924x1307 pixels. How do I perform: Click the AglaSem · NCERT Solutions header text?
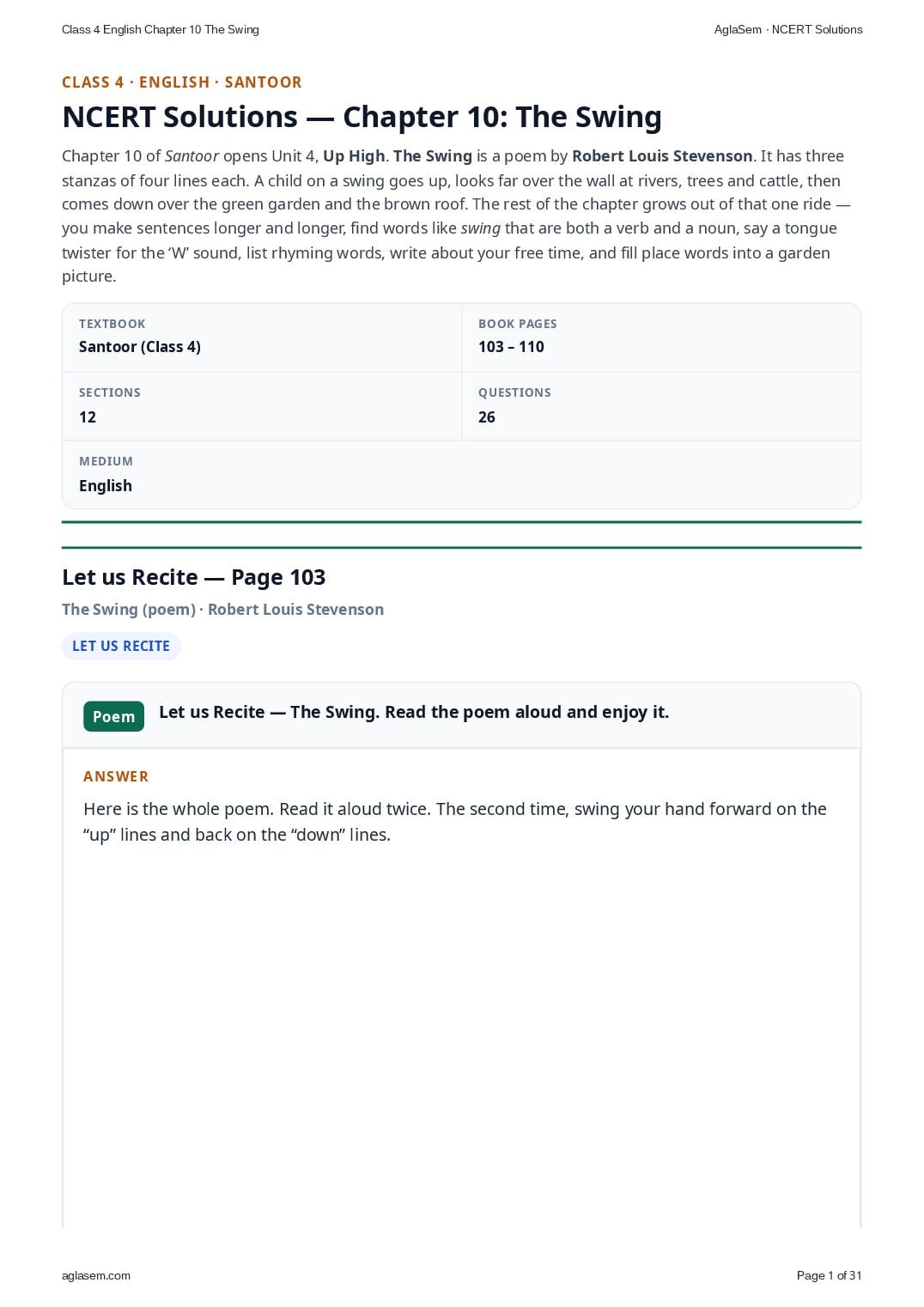(788, 29)
